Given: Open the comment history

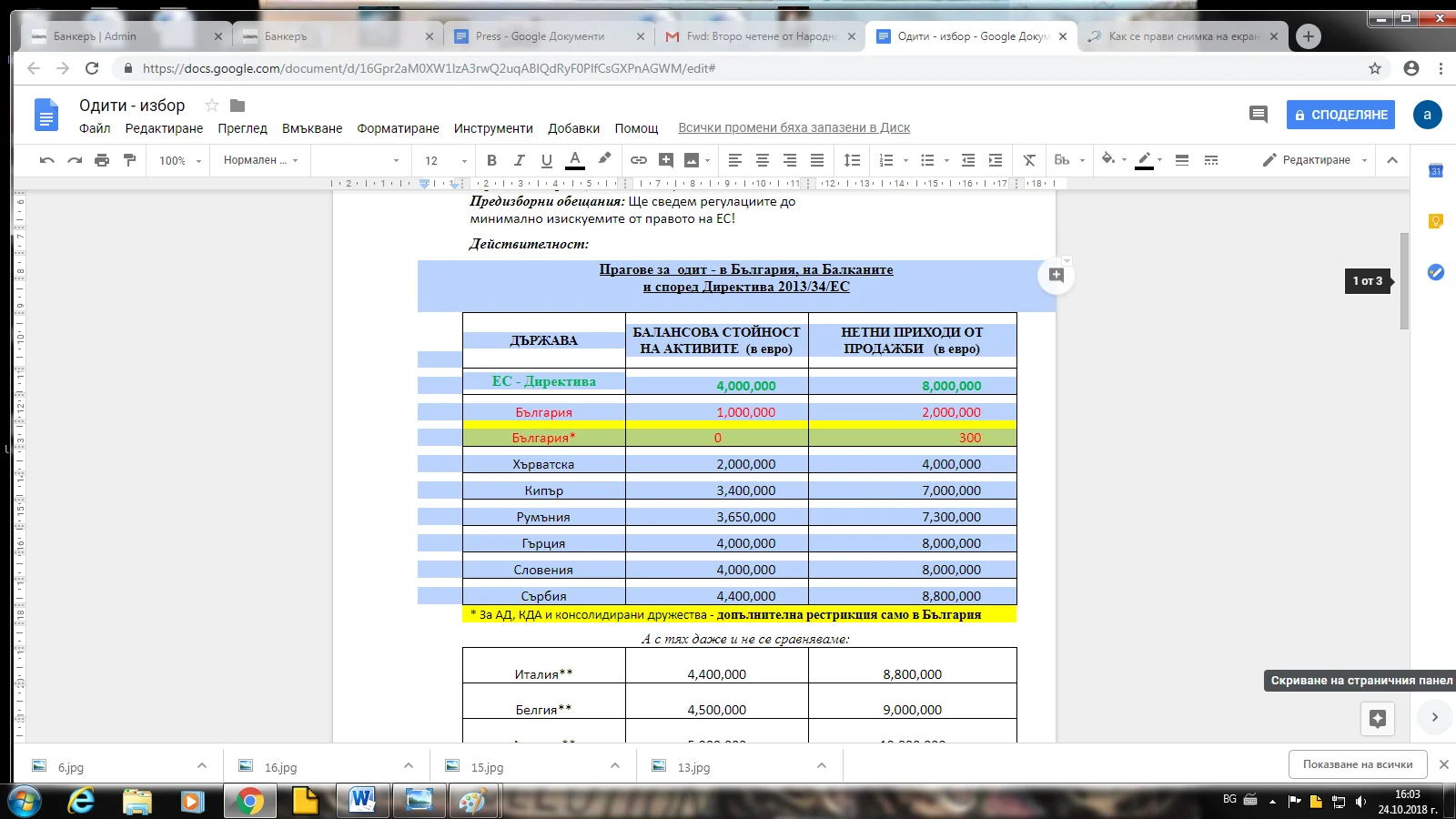Looking at the screenshot, I should point(1259,115).
